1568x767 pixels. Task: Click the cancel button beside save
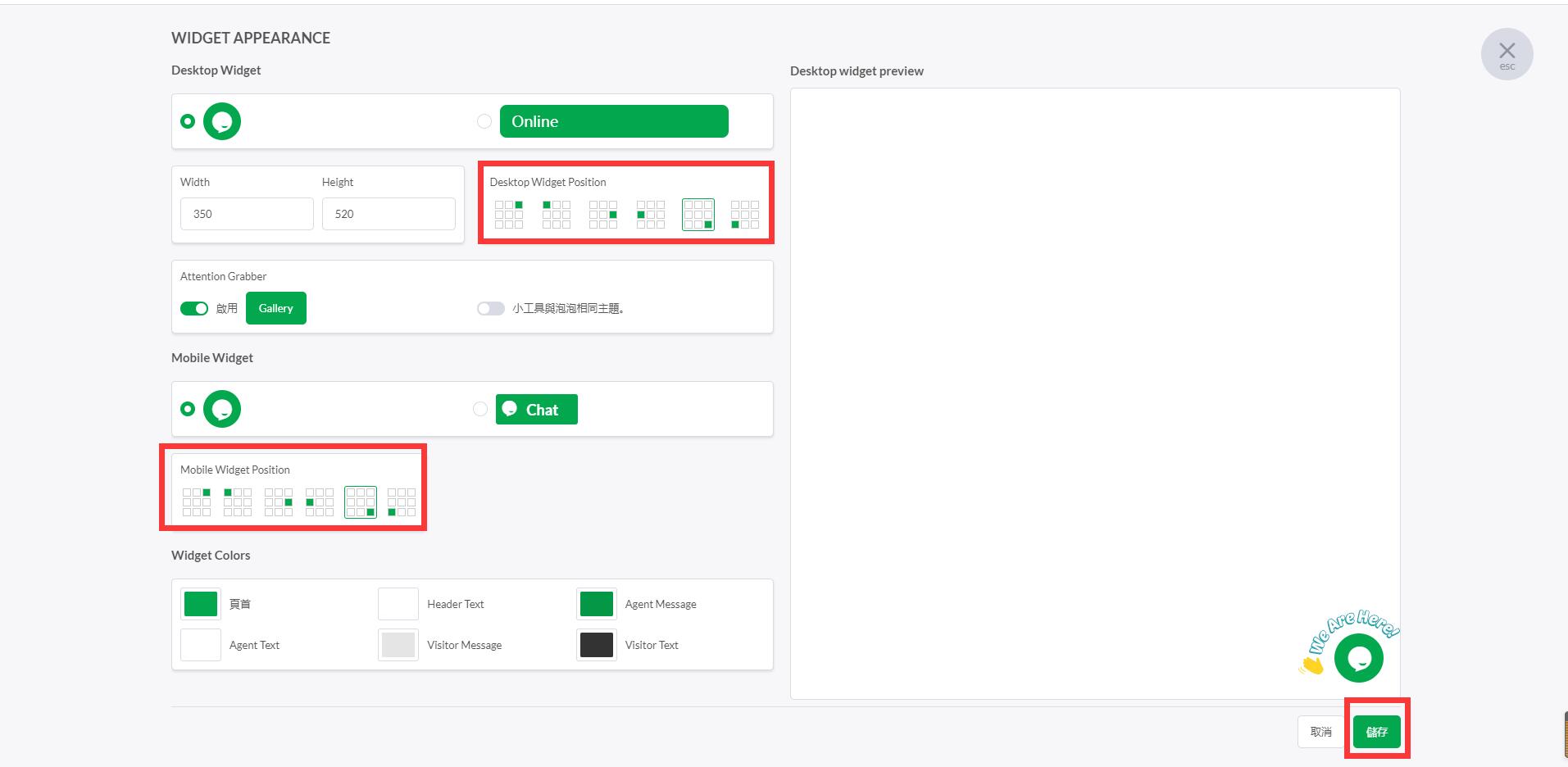coord(1320,732)
